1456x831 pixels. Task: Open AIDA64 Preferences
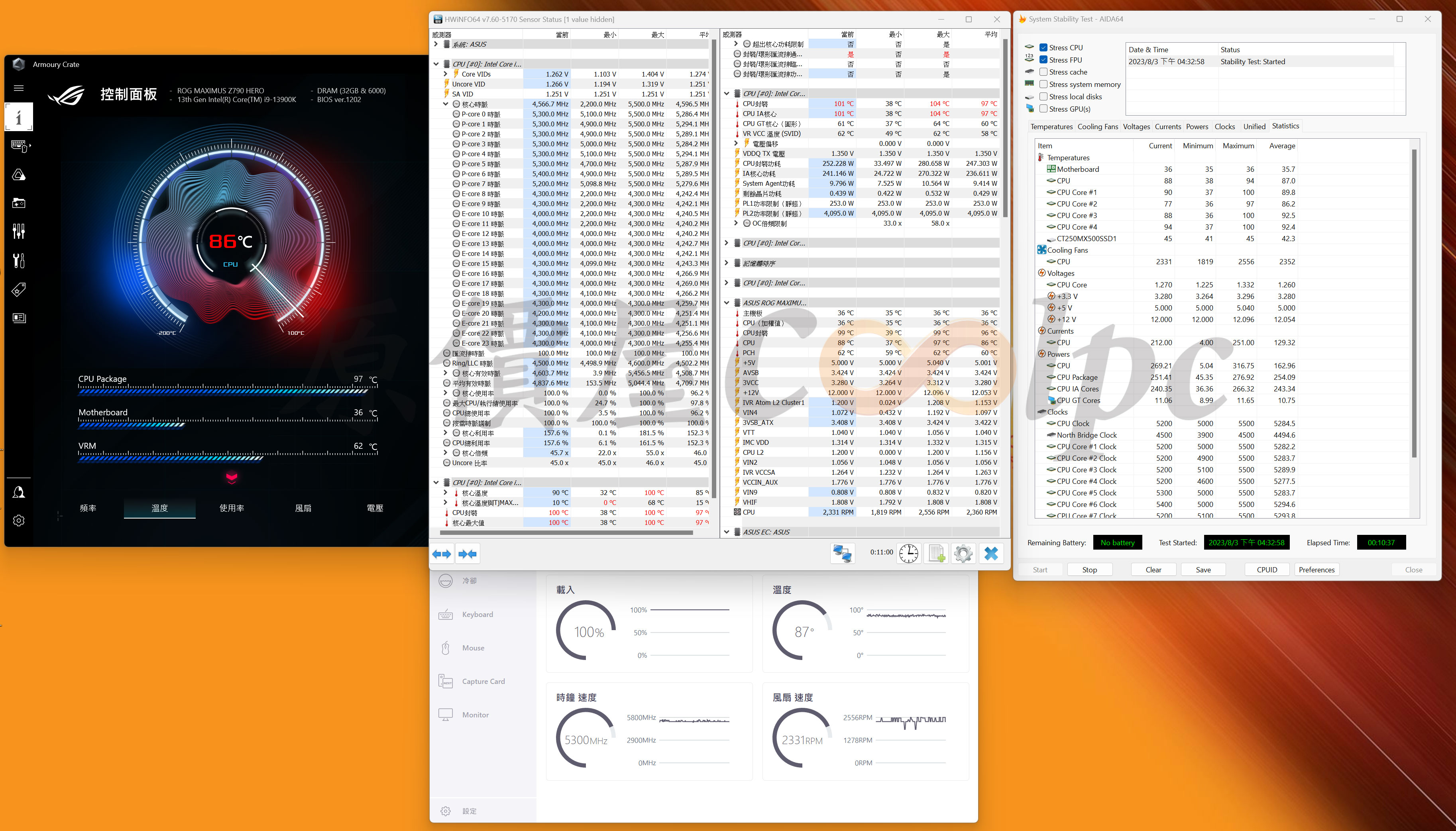[x=1316, y=570]
